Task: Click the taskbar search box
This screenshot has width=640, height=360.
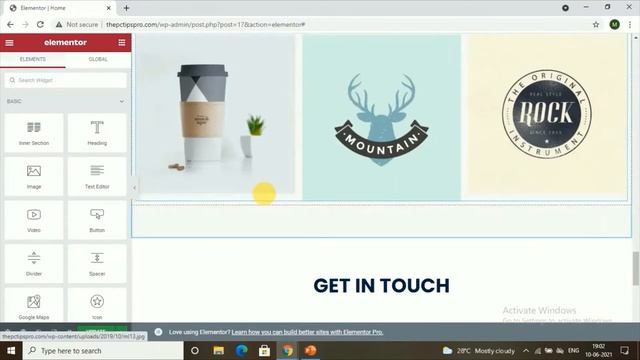Action: pos(103,351)
